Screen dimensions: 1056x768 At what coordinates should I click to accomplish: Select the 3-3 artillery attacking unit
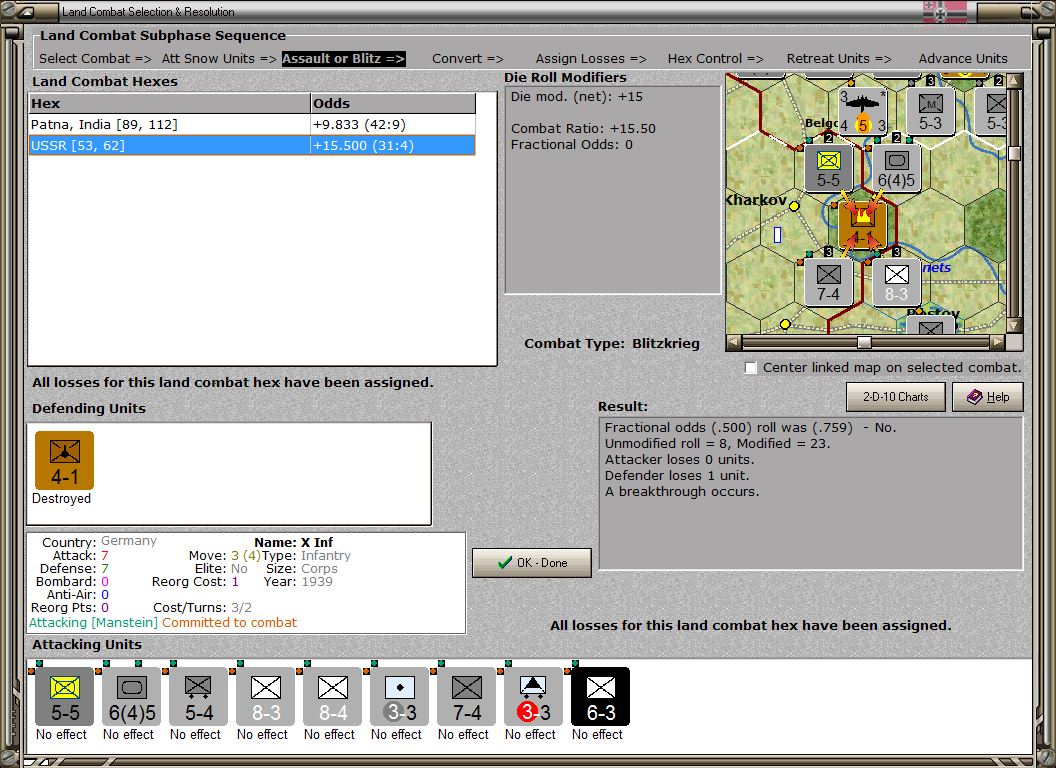[399, 697]
